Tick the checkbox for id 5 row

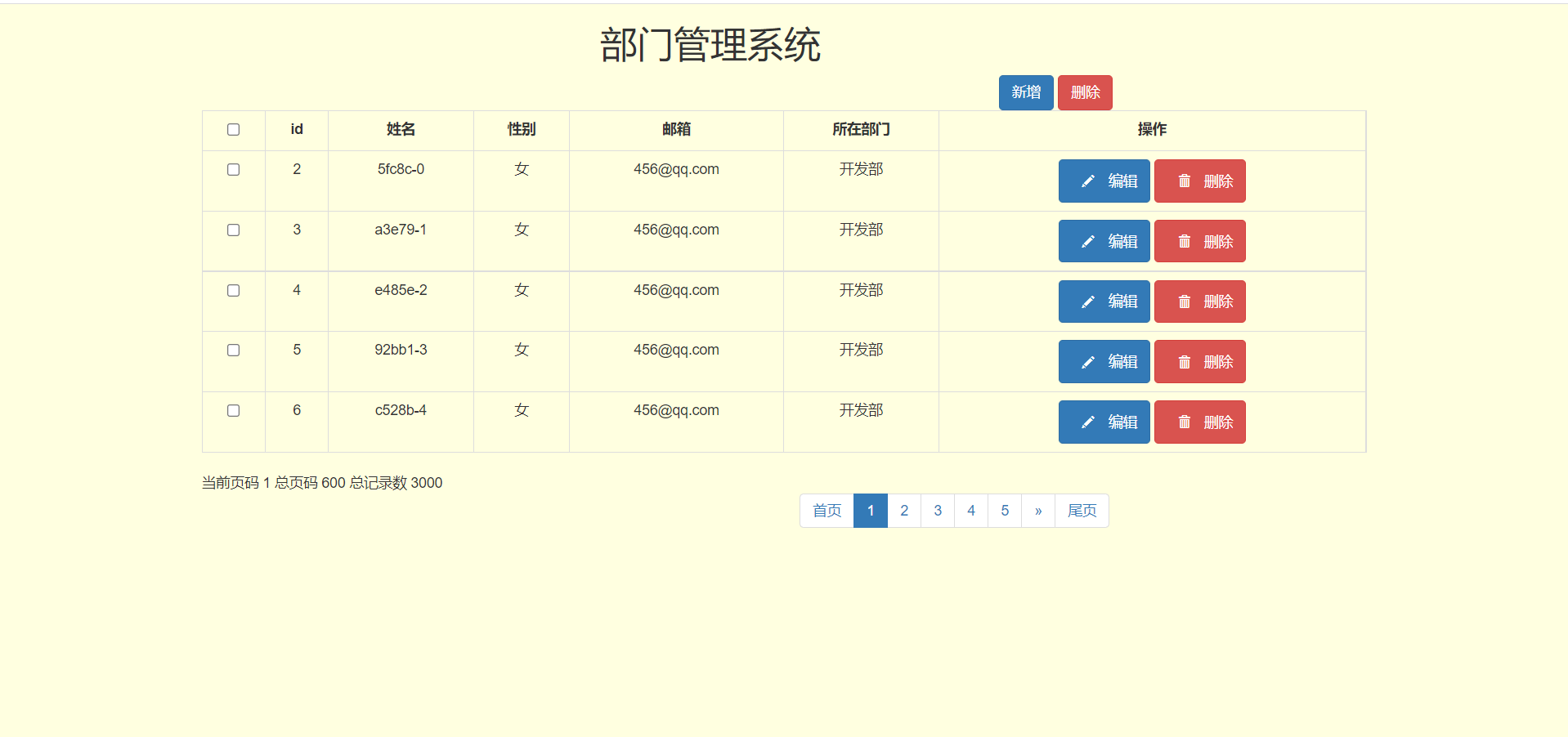(233, 350)
